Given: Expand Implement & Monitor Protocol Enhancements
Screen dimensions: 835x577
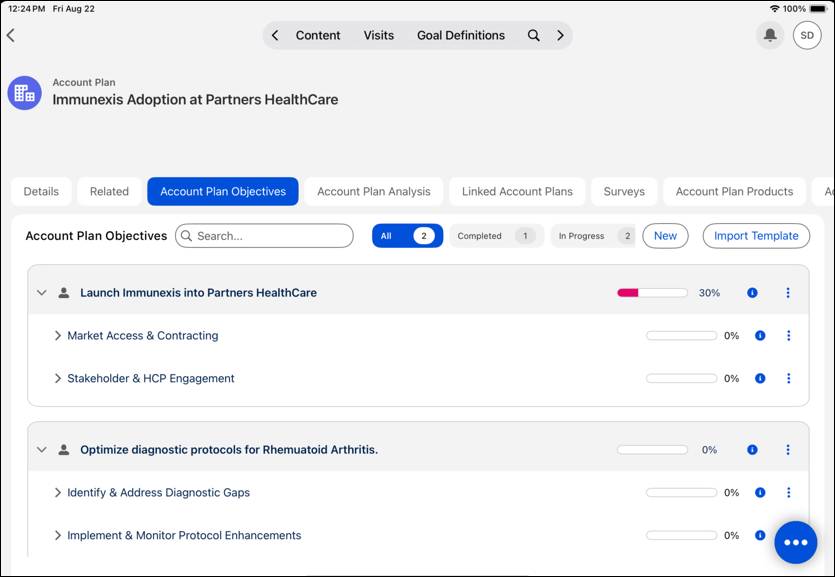Looking at the screenshot, I should click(58, 535).
